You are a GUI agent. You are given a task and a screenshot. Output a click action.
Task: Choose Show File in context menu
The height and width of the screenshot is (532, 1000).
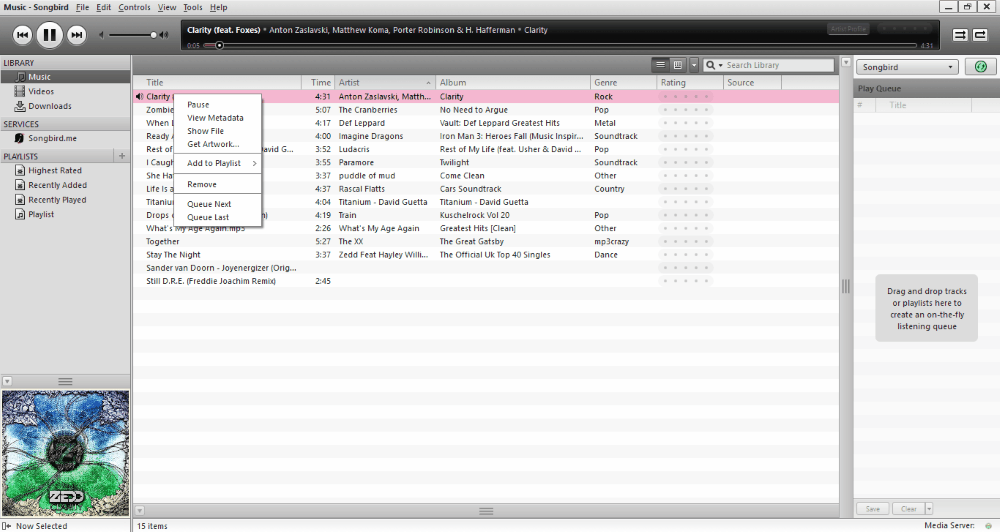[217, 131]
